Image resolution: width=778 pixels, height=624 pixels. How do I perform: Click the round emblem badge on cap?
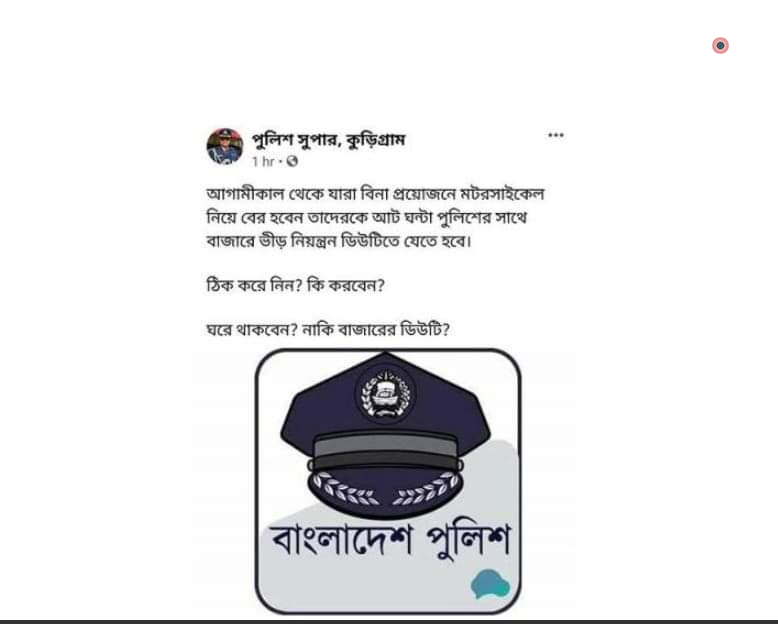coord(385,394)
